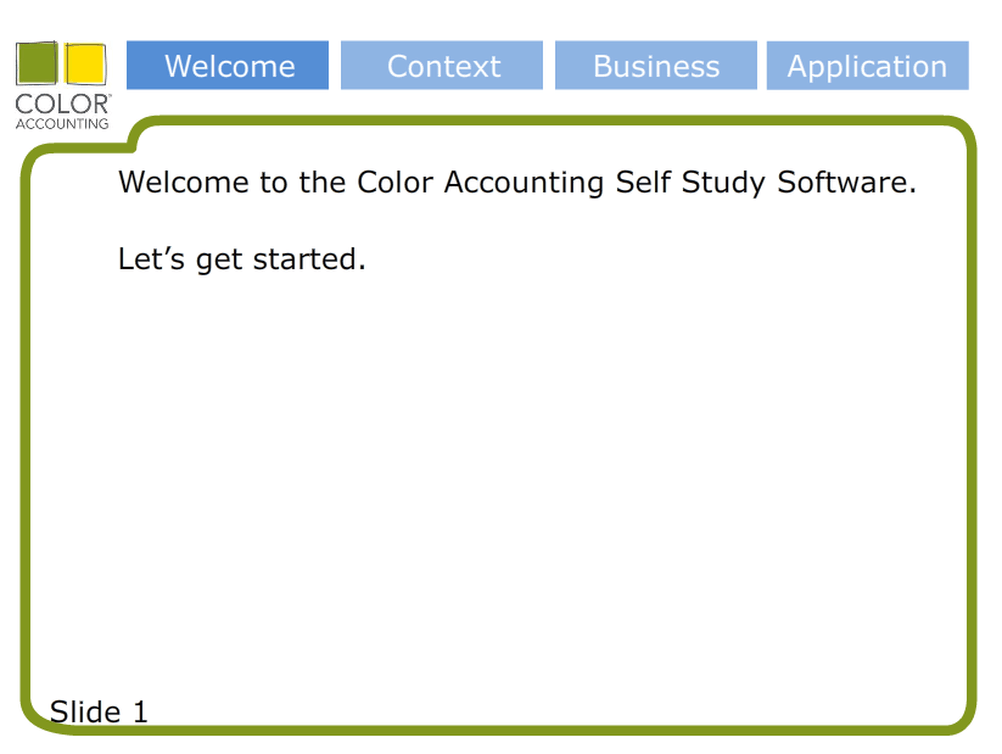Click the words "Self Study" in the sentence
This screenshot has height=754, width=1002.
click(690, 183)
